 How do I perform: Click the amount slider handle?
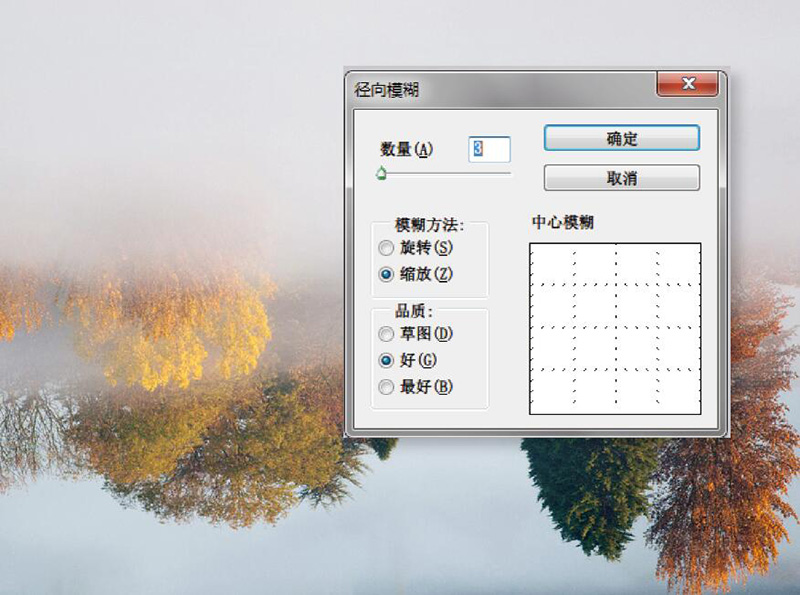tap(383, 173)
